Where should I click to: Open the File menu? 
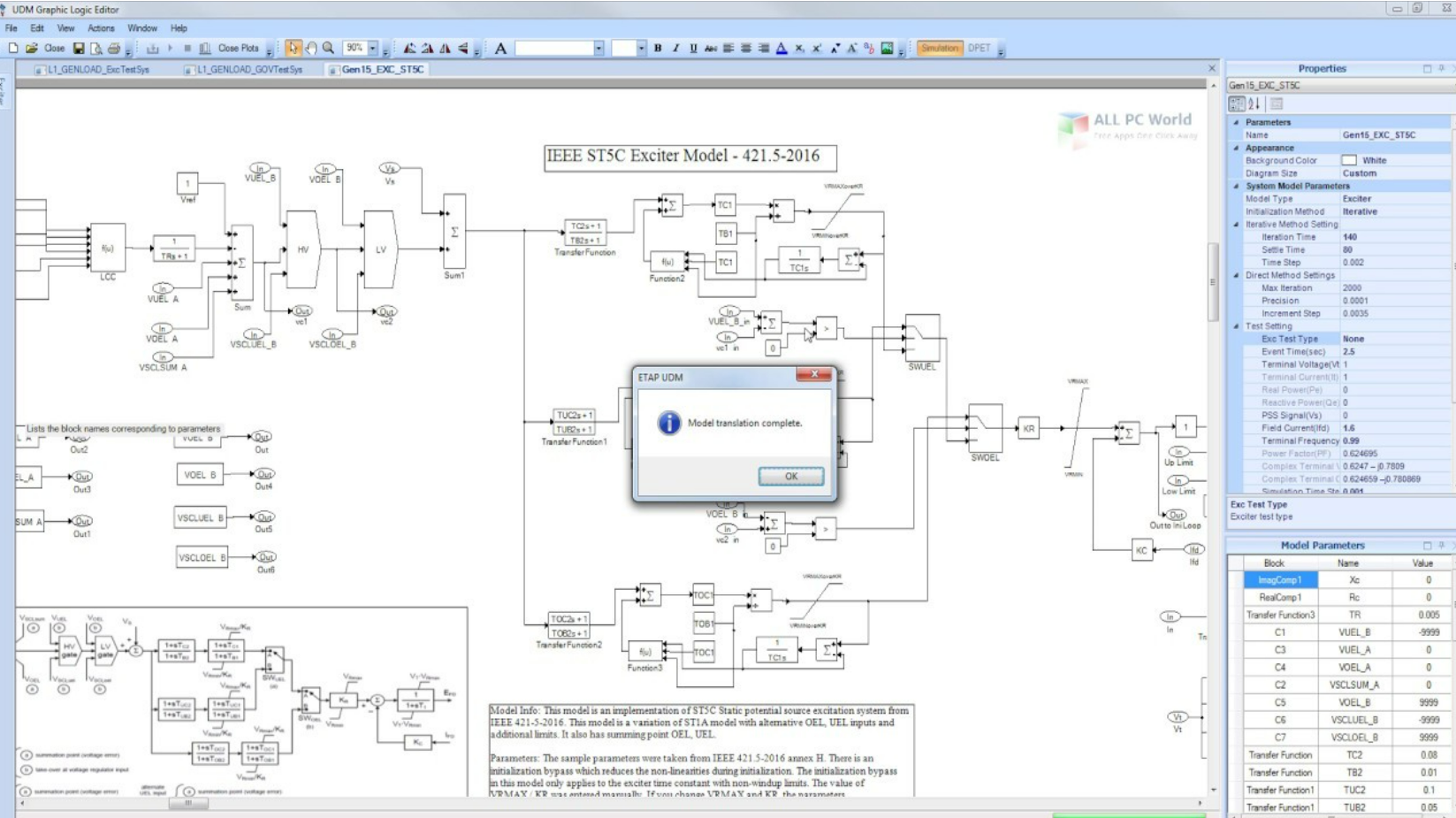tap(11, 28)
